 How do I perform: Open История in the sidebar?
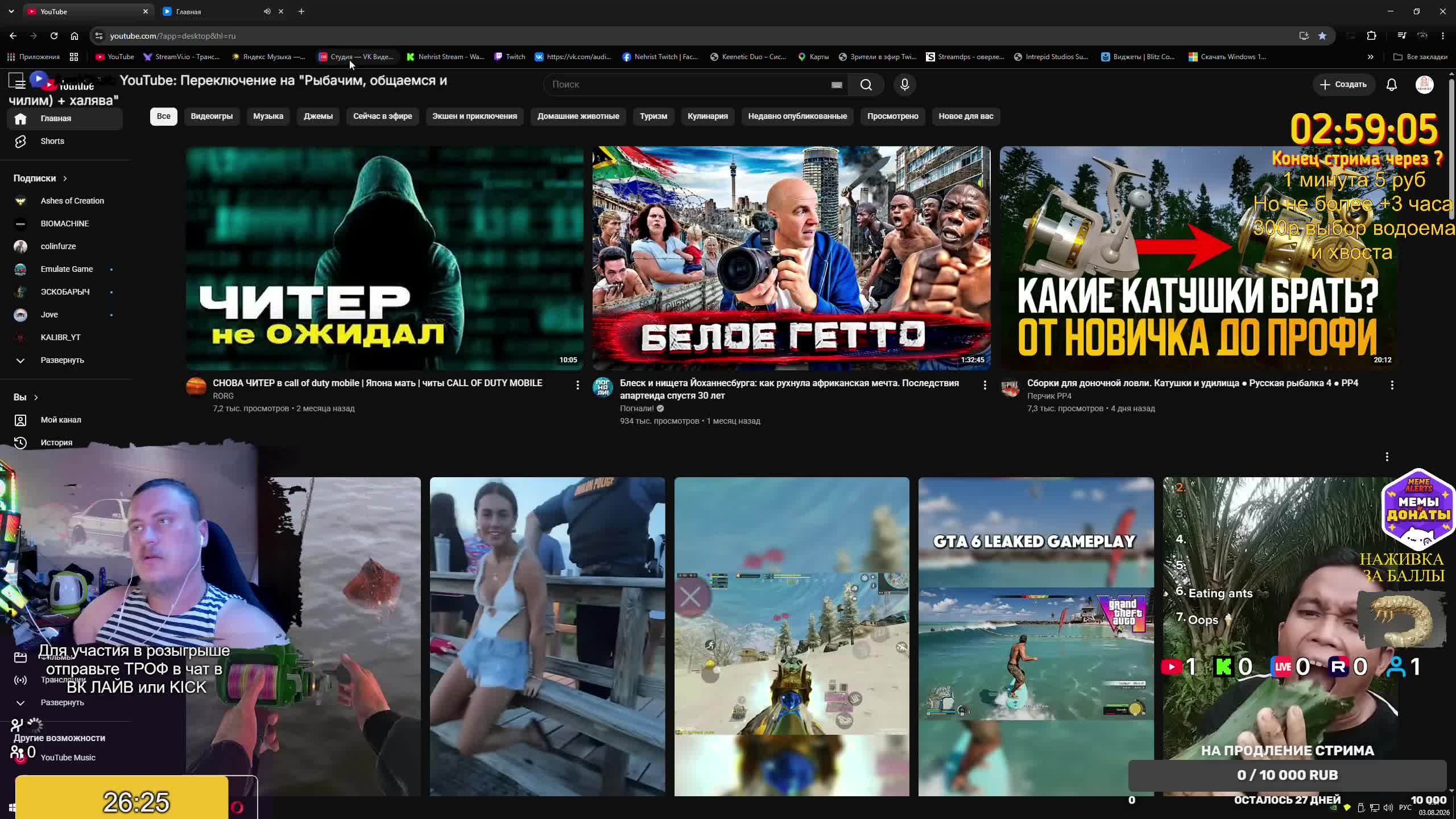tap(65, 442)
